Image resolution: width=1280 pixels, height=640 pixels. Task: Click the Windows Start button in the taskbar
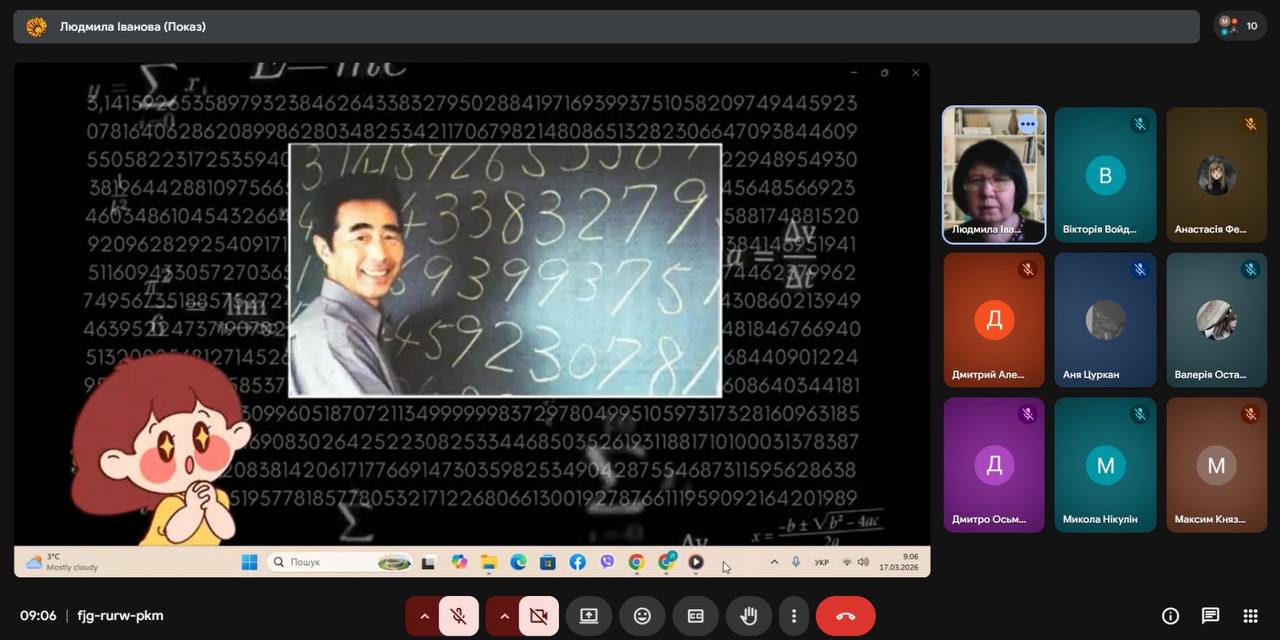249,562
